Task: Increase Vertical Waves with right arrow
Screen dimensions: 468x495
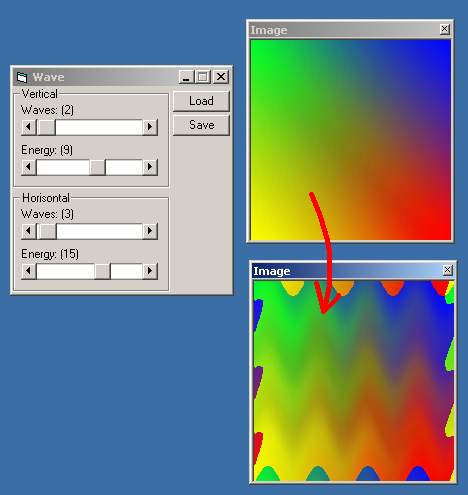Action: 150,127
